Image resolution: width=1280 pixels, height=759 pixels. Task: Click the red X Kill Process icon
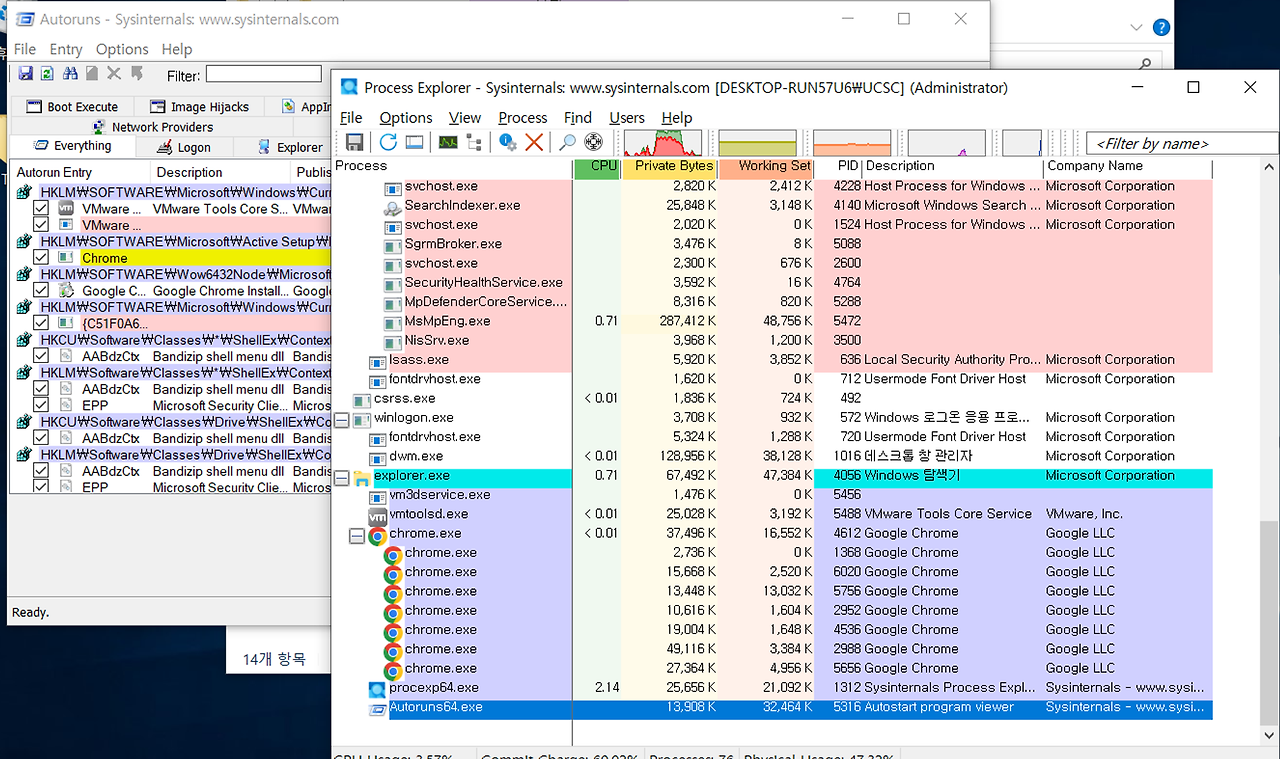pyautogui.click(x=534, y=143)
